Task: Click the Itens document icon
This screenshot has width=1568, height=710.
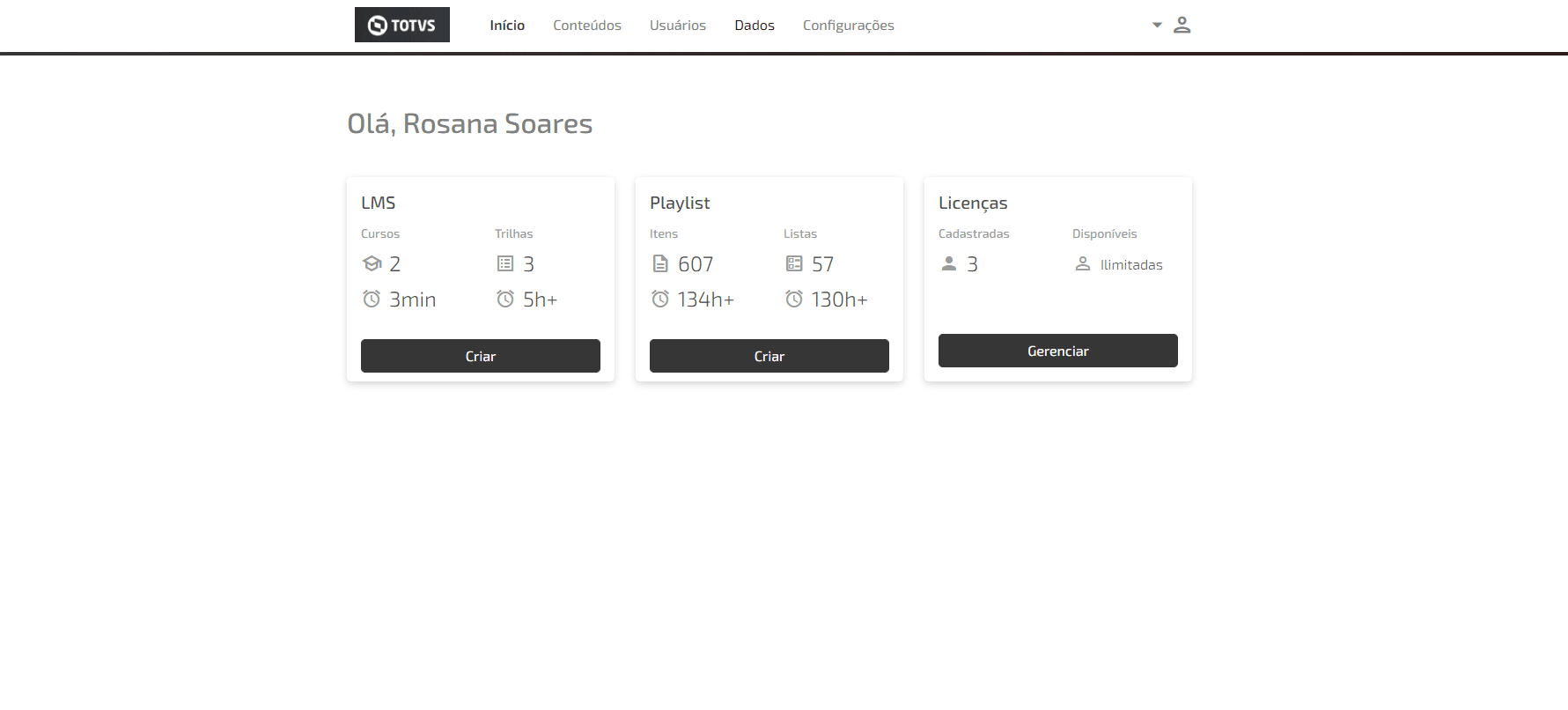Action: [660, 263]
